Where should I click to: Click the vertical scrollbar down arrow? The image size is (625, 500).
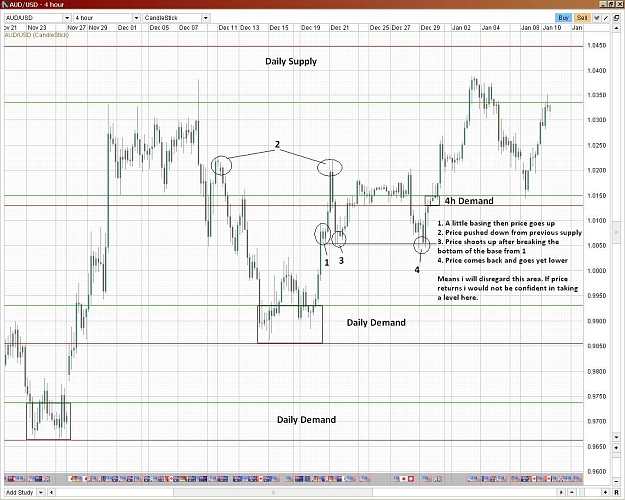pos(616,437)
